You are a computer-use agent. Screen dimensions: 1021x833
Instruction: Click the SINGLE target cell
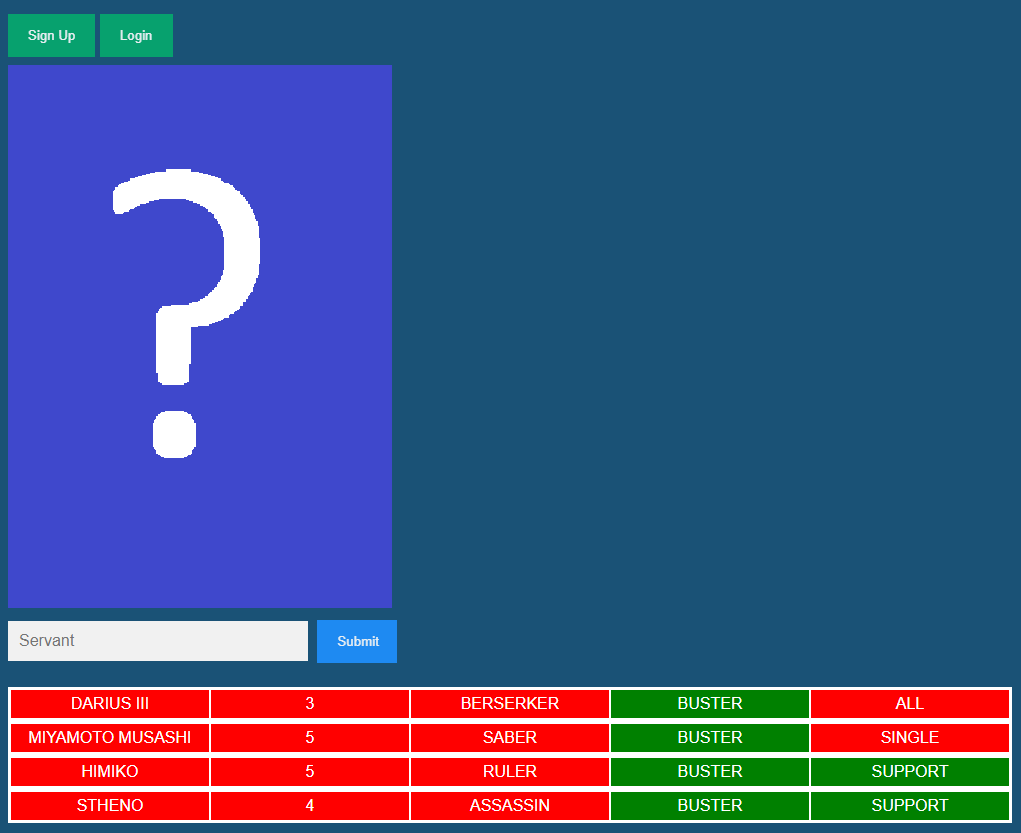[x=910, y=737]
